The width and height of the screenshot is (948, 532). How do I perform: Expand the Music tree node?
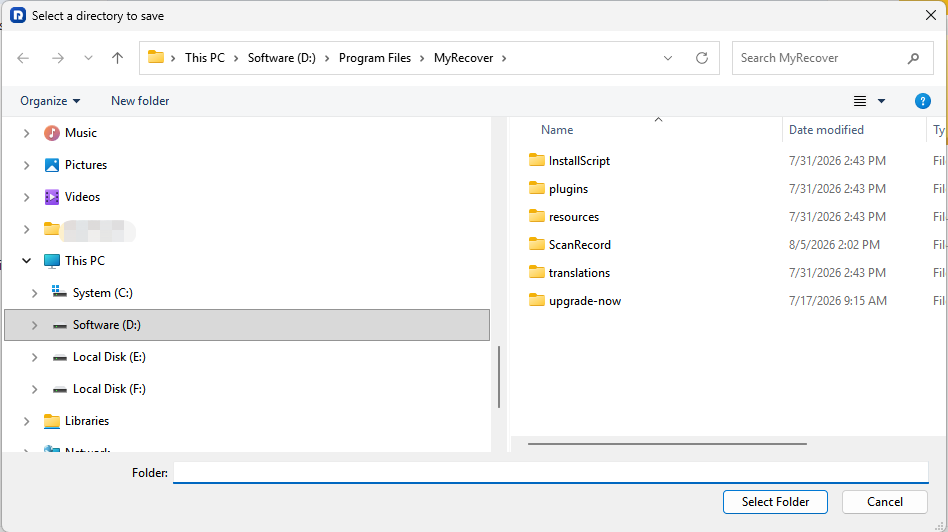pyautogui.click(x=27, y=133)
